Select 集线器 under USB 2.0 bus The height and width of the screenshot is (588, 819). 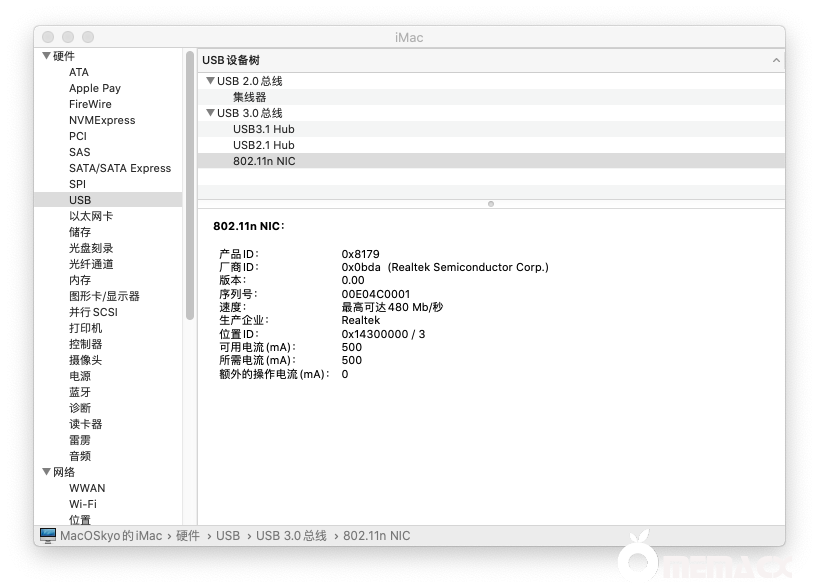point(249,97)
